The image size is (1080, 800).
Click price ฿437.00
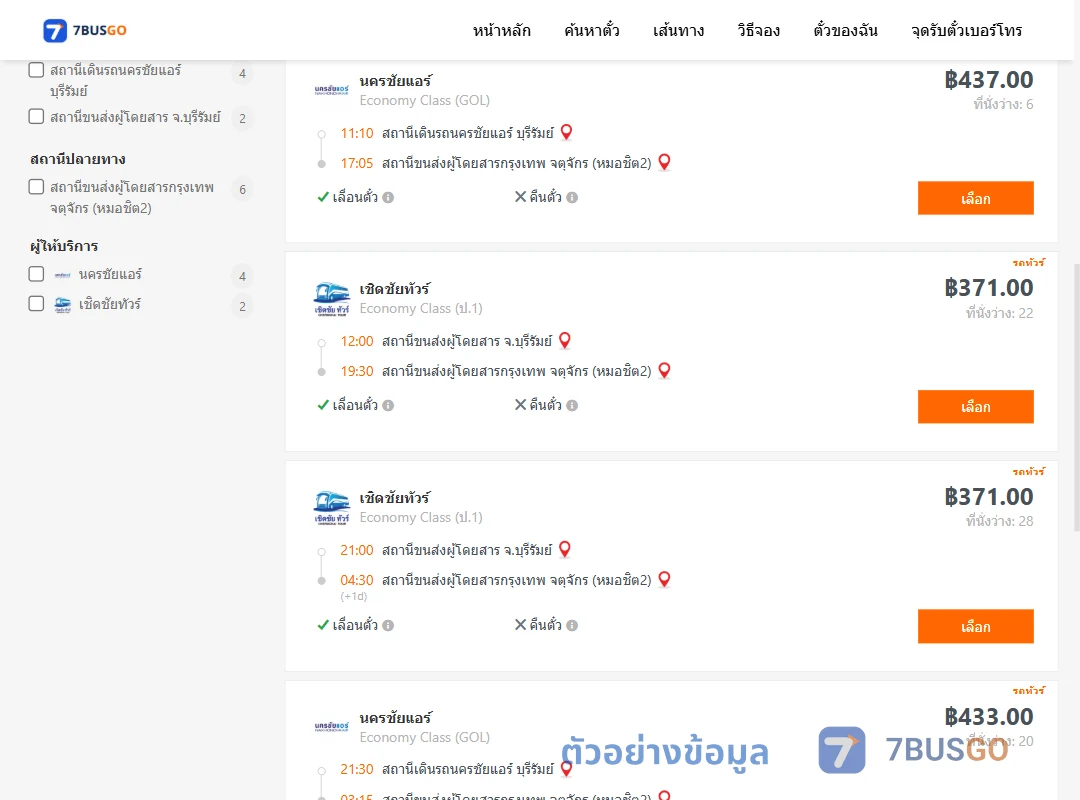pos(988,80)
